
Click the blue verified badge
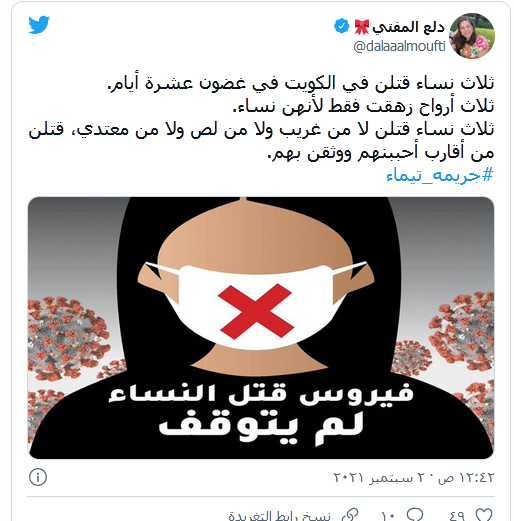(x=341, y=26)
